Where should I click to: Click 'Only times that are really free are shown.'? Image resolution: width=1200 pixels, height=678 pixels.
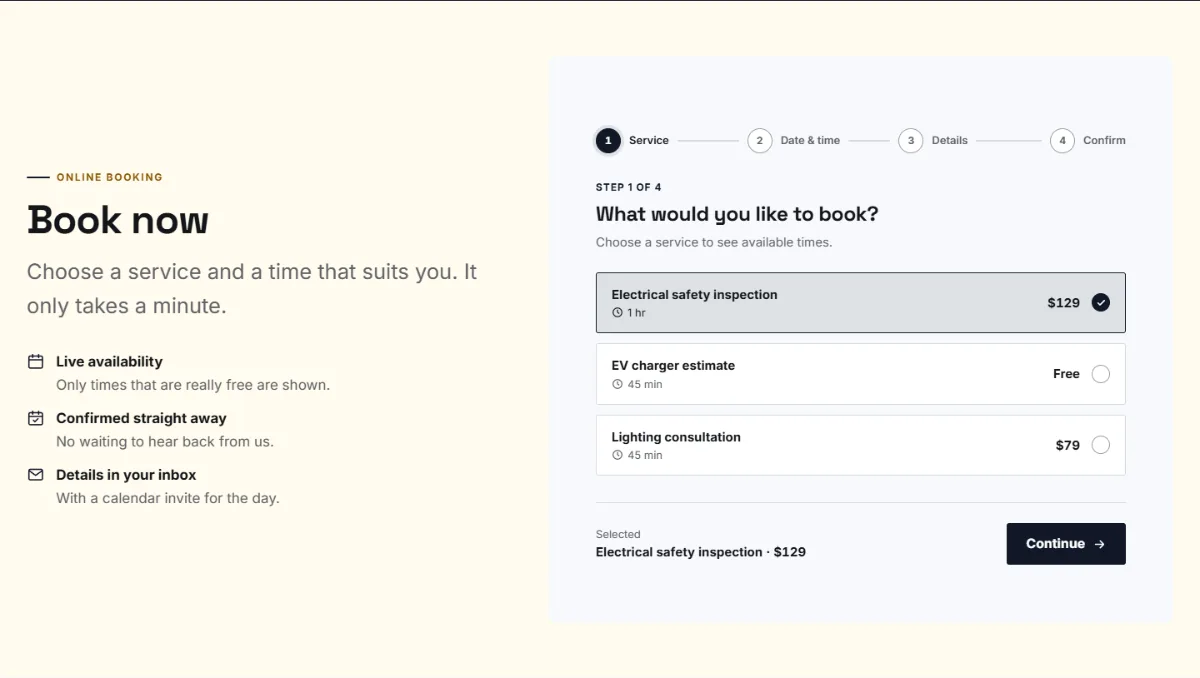(x=193, y=385)
